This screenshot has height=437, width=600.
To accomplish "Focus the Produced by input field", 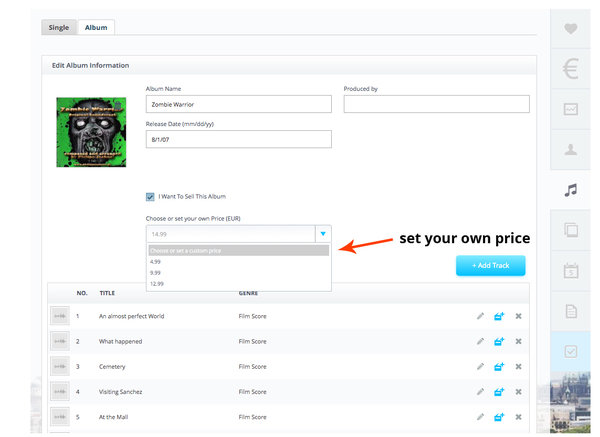I will tap(437, 104).
